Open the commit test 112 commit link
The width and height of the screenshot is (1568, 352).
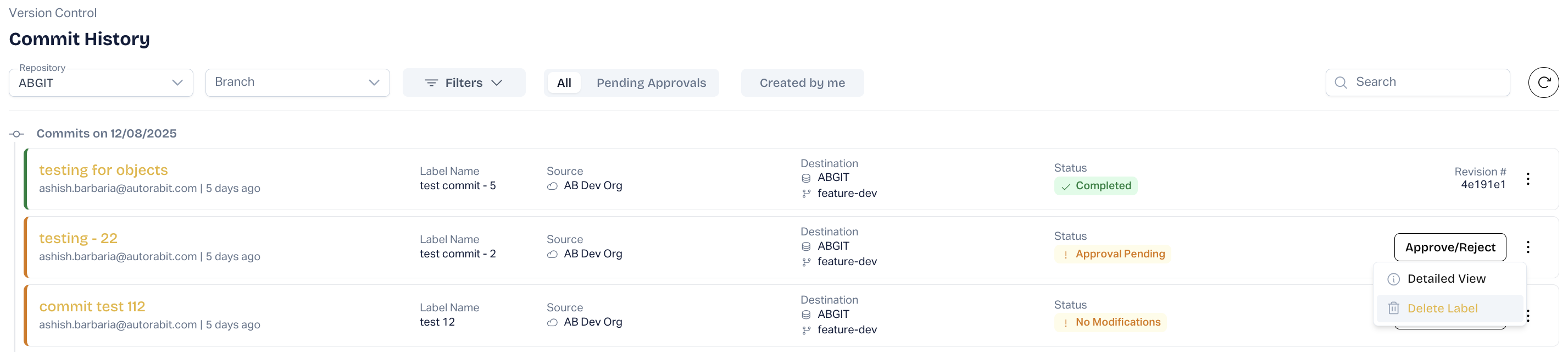point(92,307)
